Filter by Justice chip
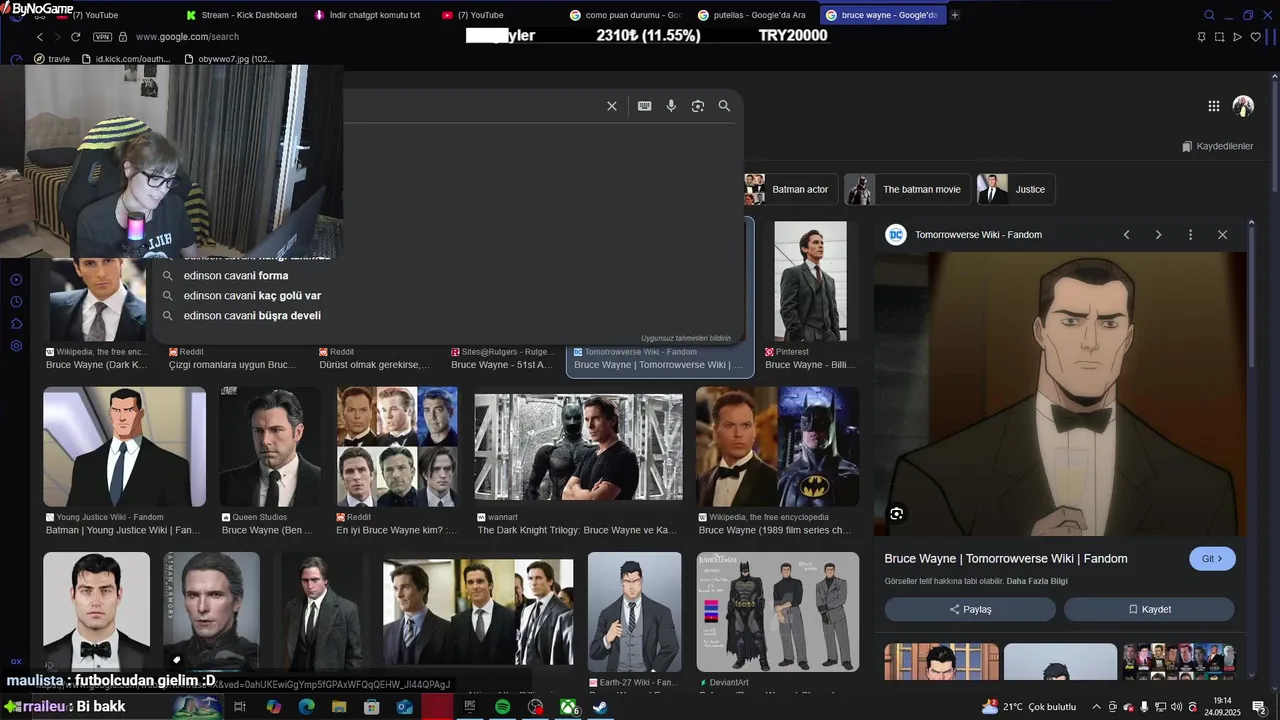This screenshot has height=720, width=1280. click(x=1017, y=189)
